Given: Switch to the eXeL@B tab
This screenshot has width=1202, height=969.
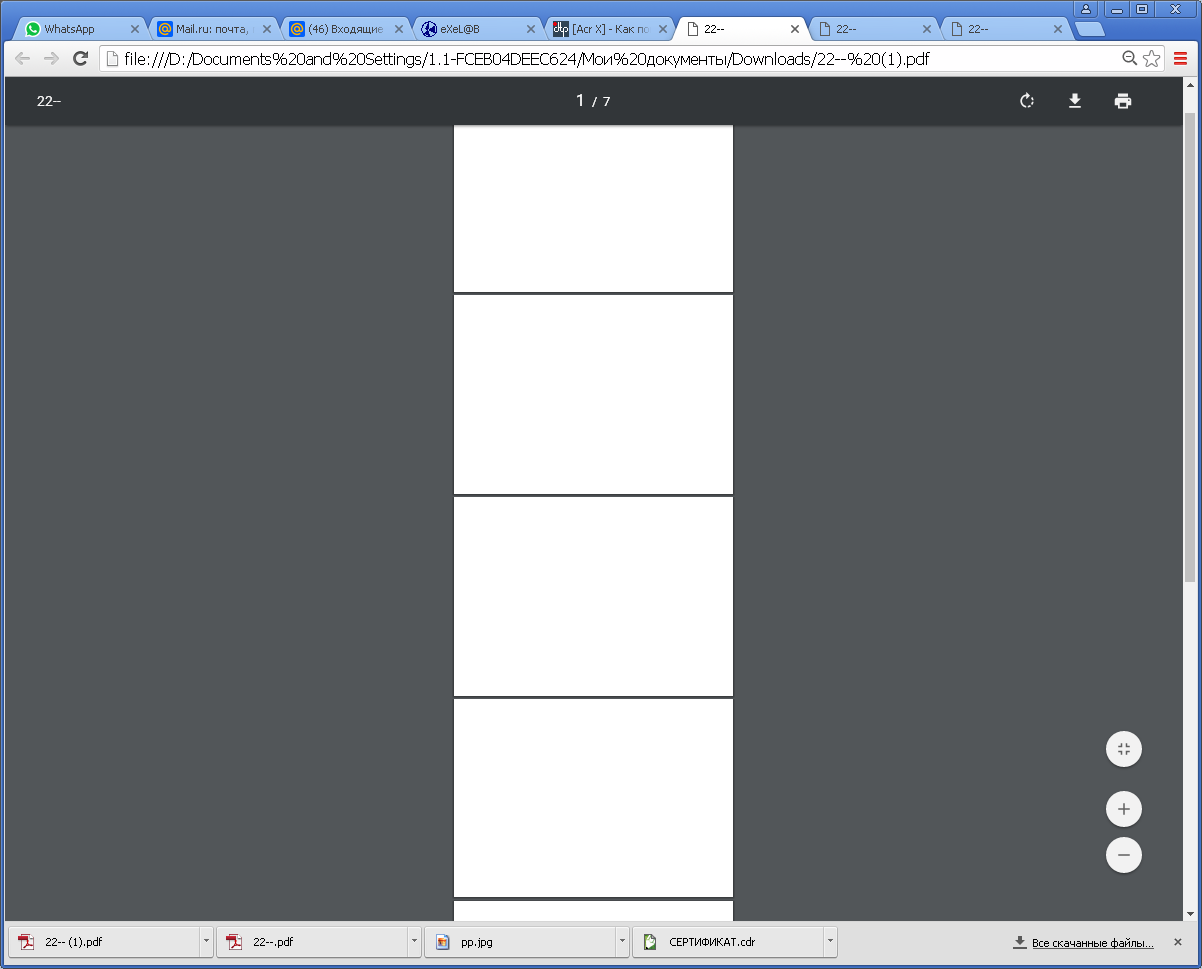Looking at the screenshot, I should click(478, 29).
